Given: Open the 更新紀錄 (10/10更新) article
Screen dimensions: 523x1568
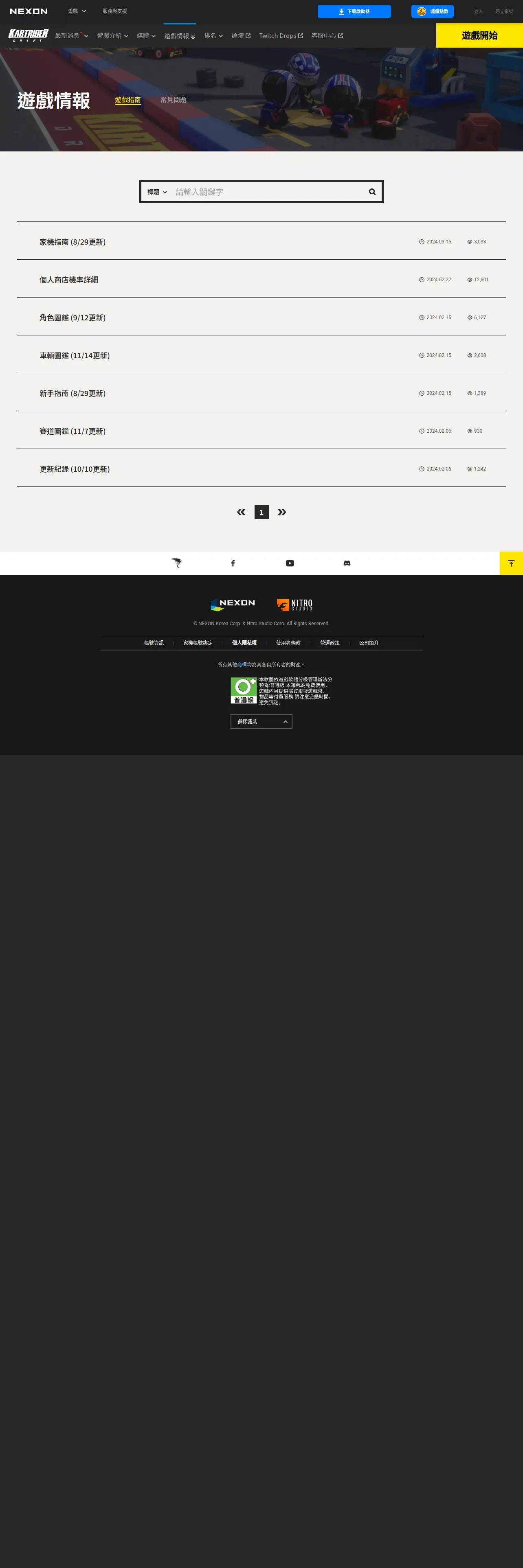Looking at the screenshot, I should click(75, 469).
